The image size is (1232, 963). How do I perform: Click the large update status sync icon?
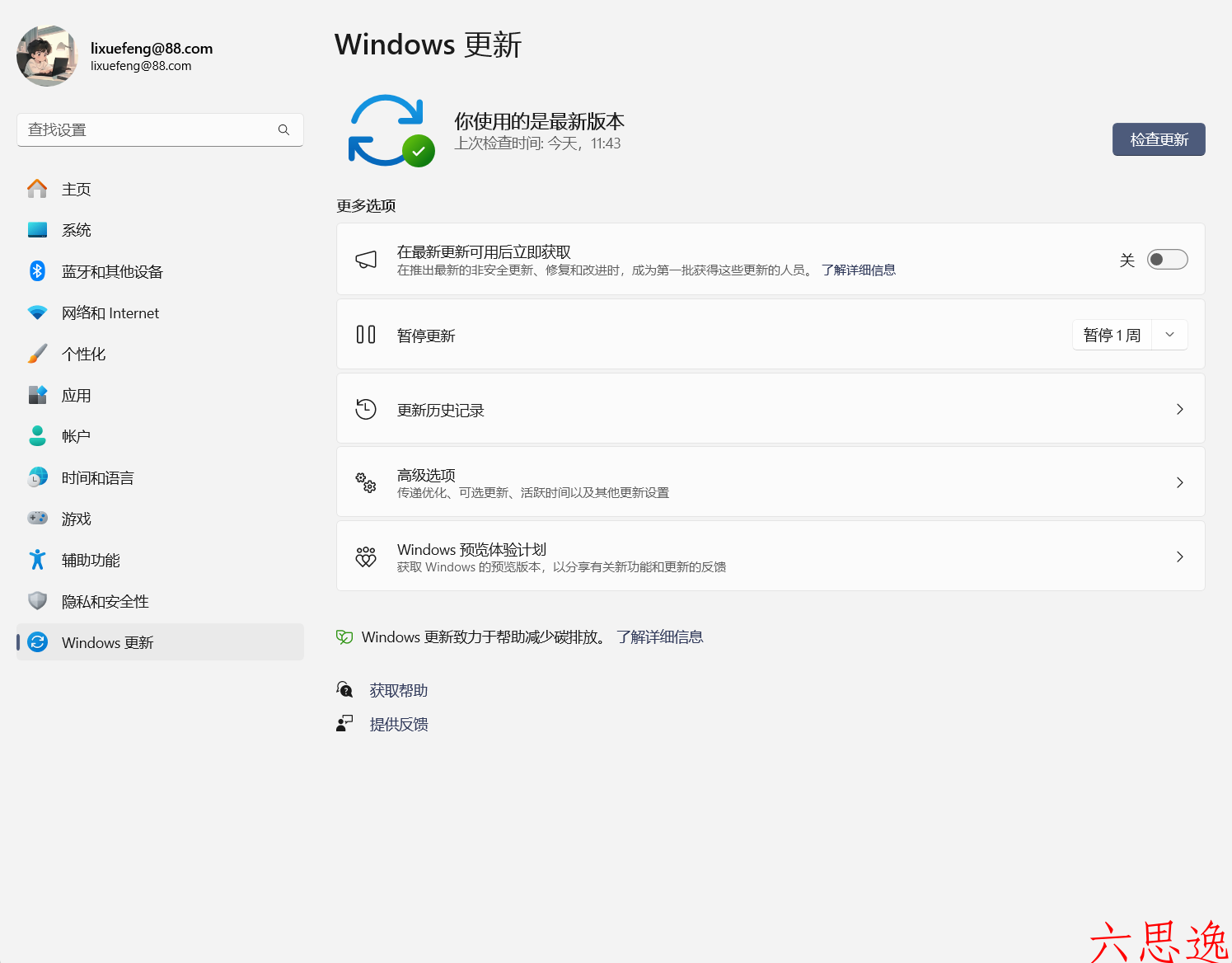coord(391,131)
